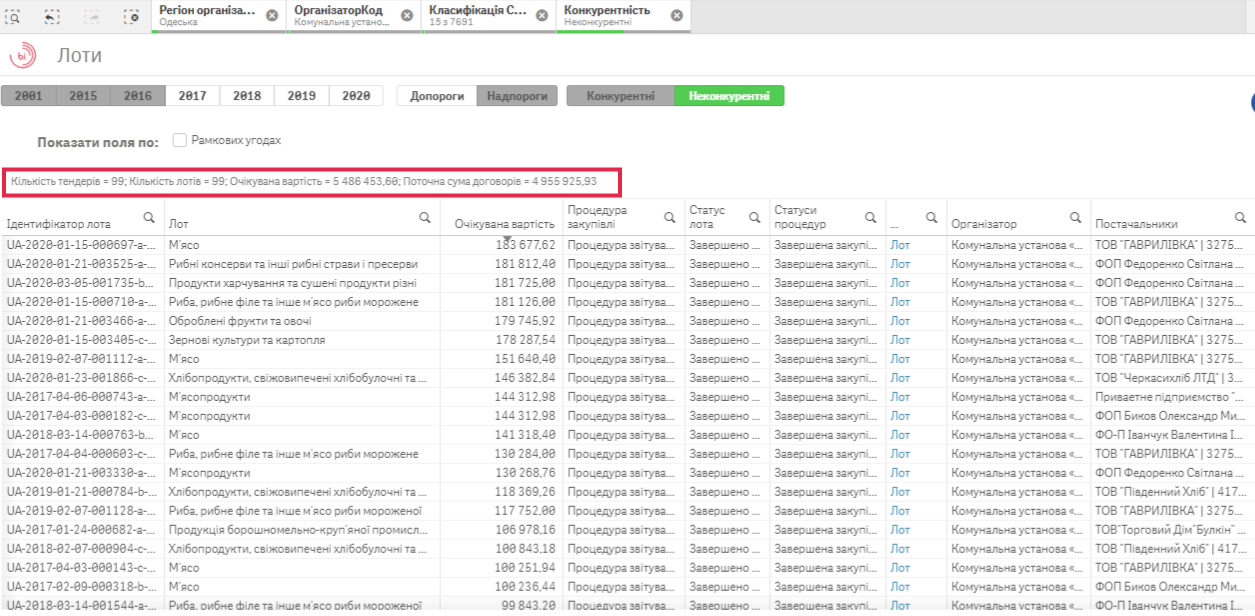Viewport: 1255px width, 616px height.
Task: Open Лот link for Продукція борошномельно-круп'яної row
Action: pyautogui.click(x=900, y=530)
